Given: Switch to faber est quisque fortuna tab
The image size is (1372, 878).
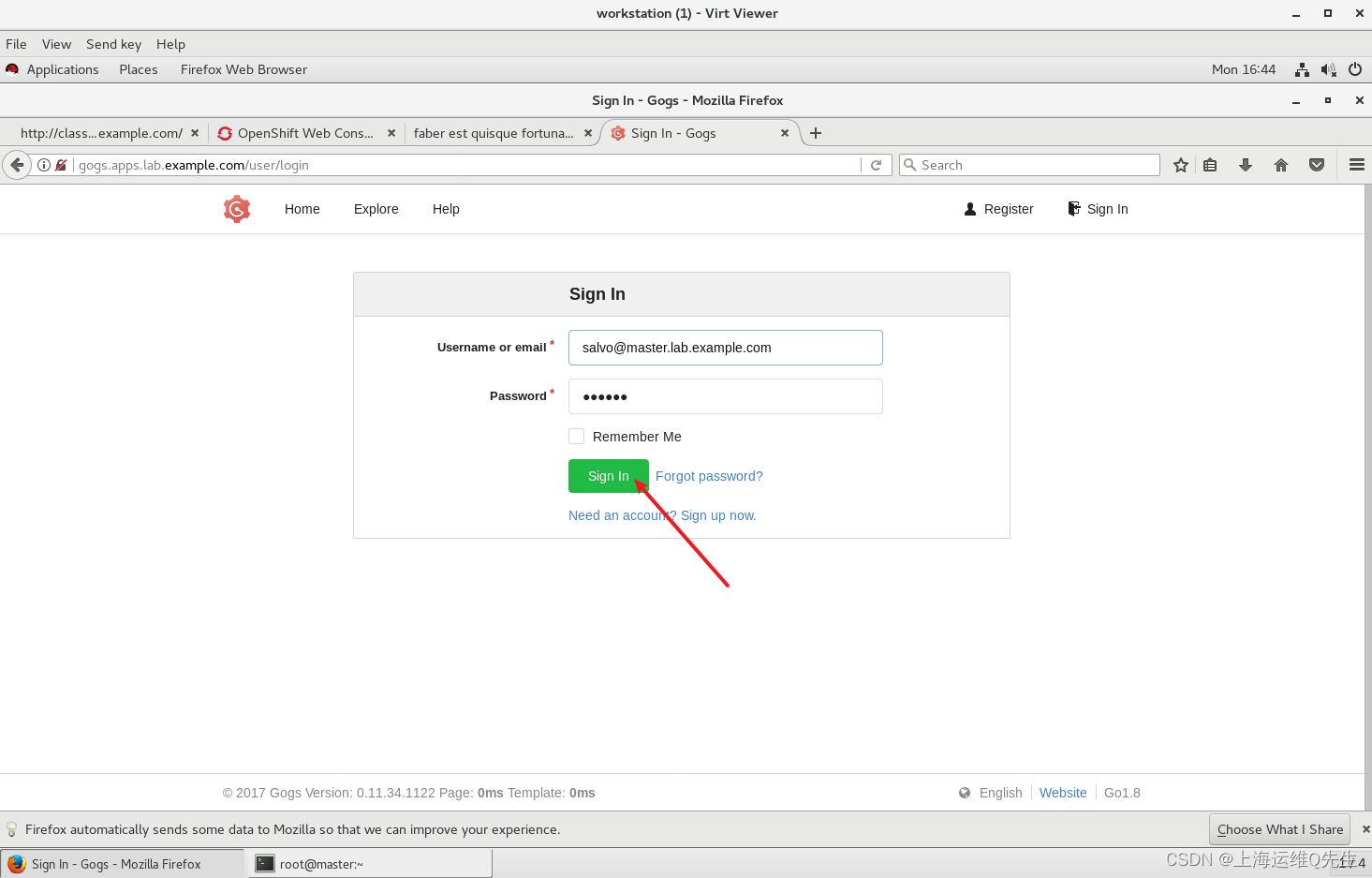Looking at the screenshot, I should pyautogui.click(x=494, y=133).
